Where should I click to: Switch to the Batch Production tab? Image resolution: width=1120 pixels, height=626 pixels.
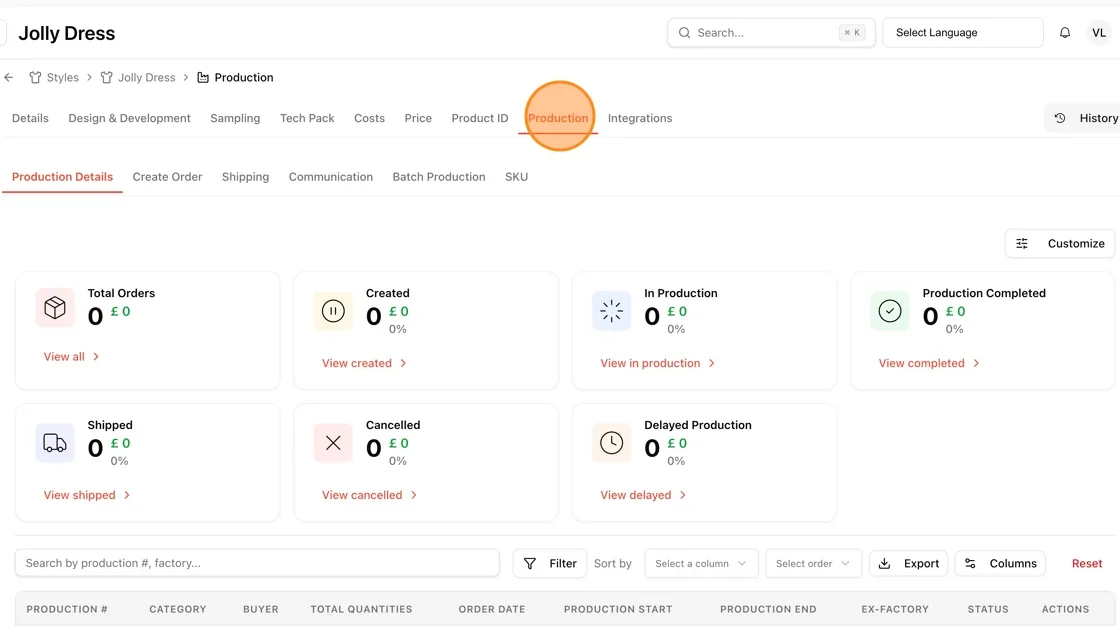(x=439, y=177)
